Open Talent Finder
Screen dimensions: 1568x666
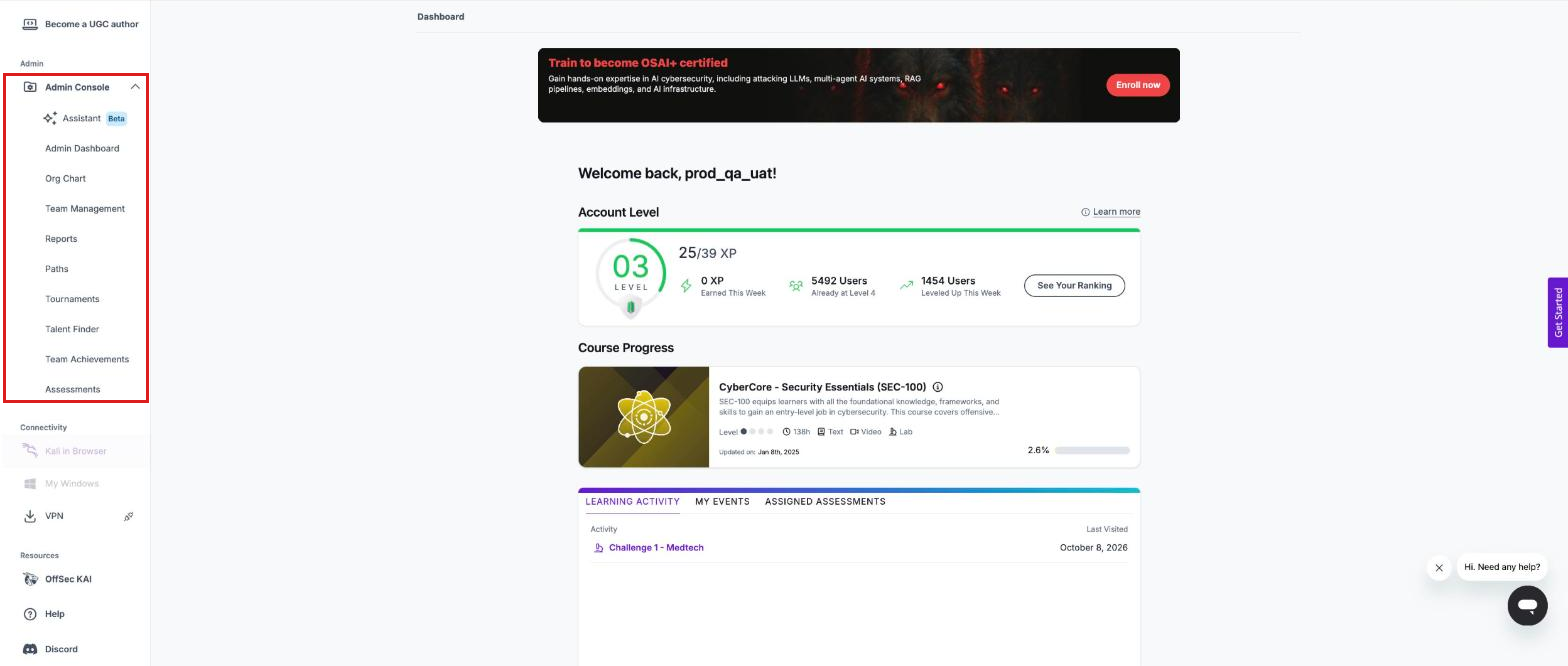point(72,328)
